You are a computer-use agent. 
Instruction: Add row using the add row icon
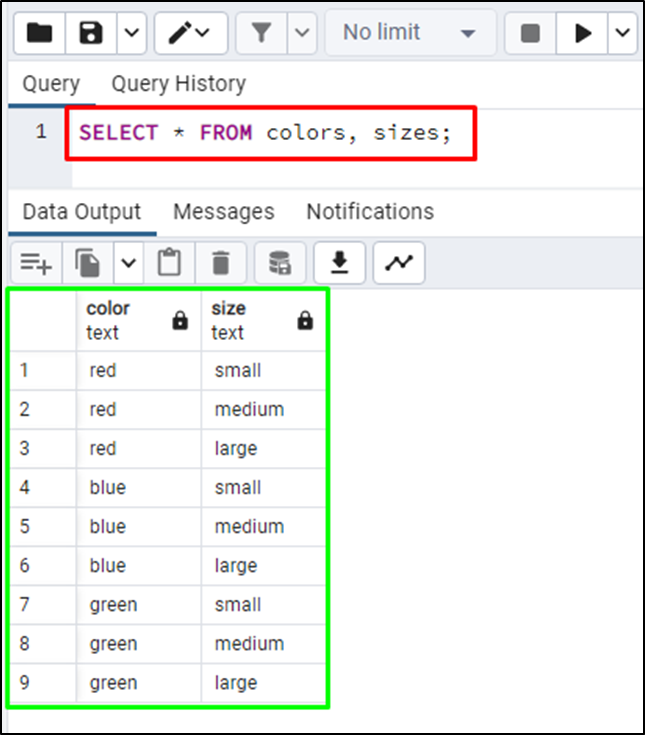[36, 263]
